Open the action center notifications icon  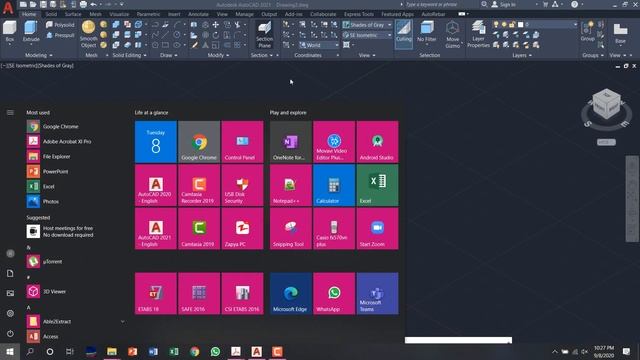(626, 351)
